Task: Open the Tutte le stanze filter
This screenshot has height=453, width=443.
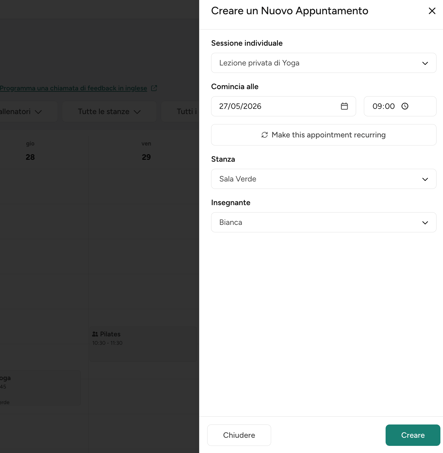Action: pyautogui.click(x=109, y=112)
